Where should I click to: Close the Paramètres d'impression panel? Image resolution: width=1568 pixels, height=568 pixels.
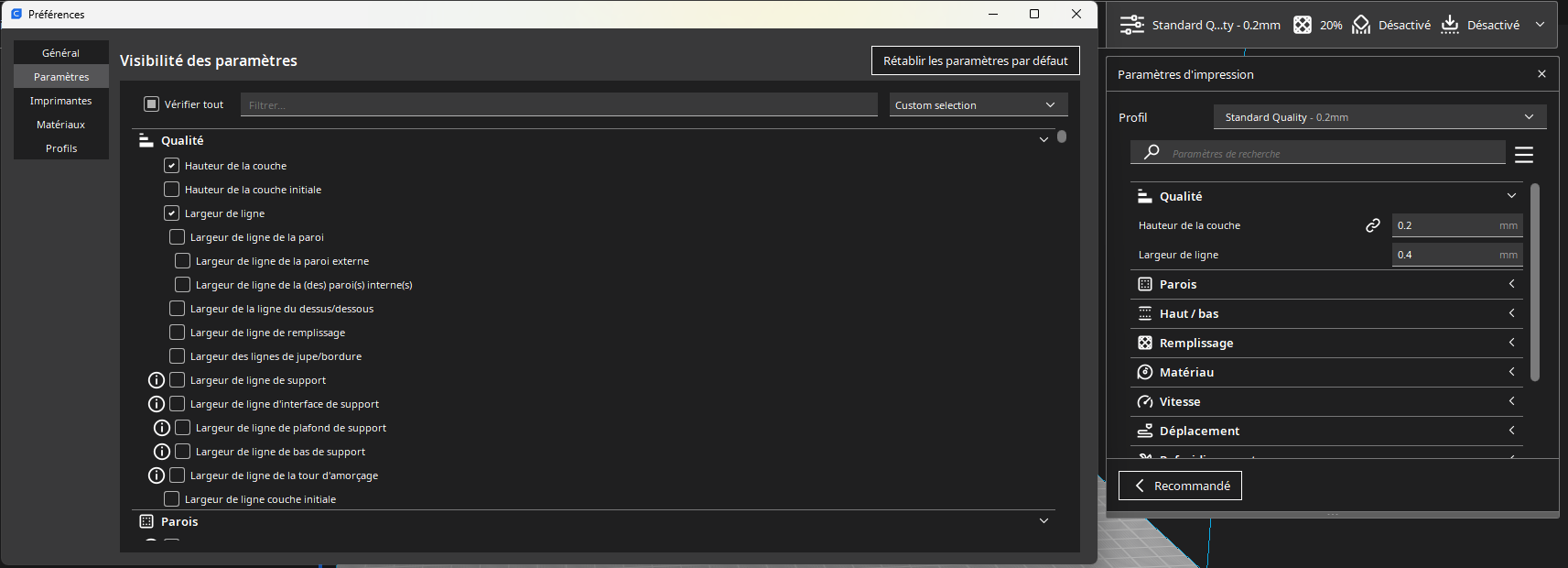click(x=1541, y=74)
